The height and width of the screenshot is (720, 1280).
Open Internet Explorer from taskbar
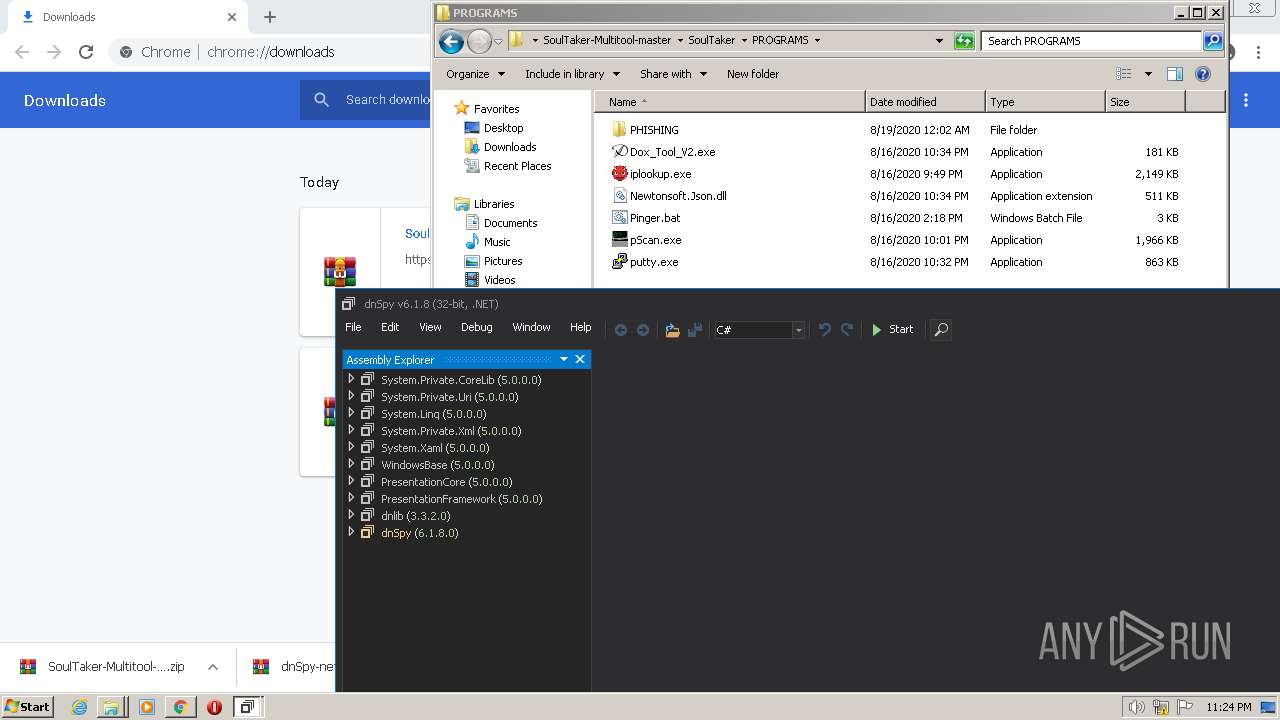80,707
